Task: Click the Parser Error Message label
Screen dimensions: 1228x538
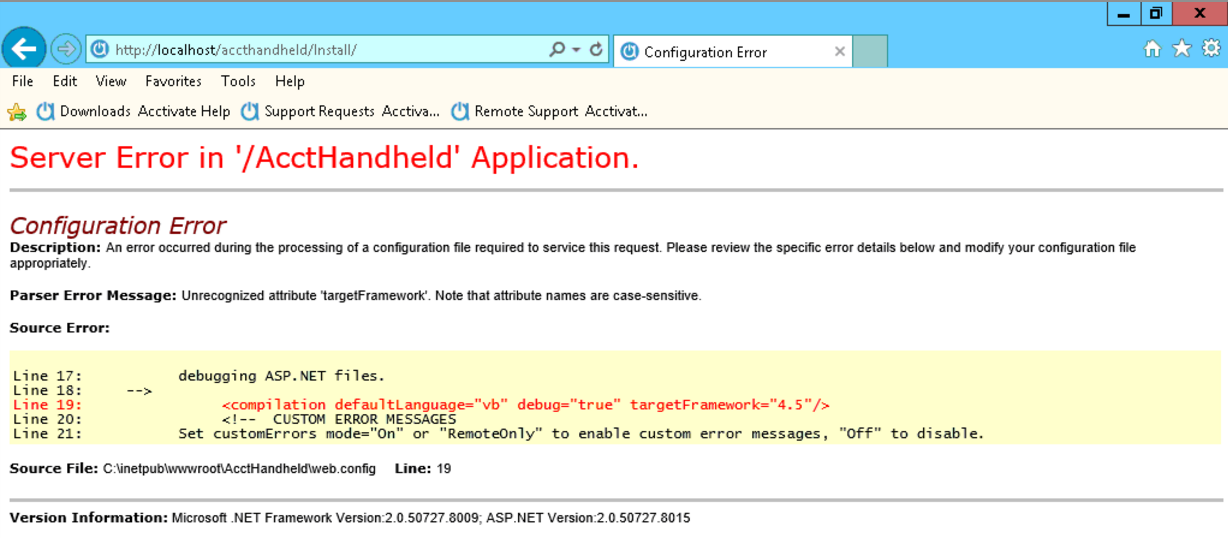Action: coord(93,296)
